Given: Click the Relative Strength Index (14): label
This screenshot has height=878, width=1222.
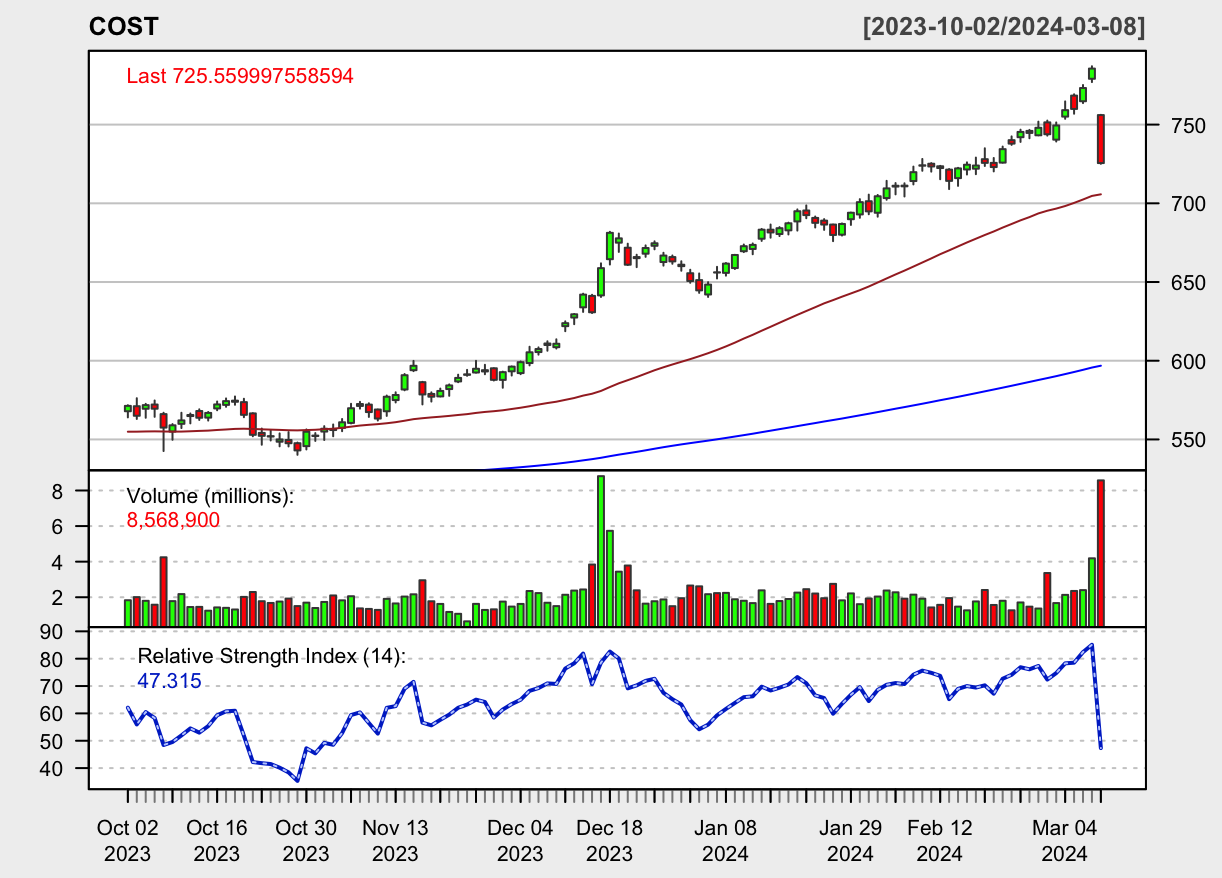Looking at the screenshot, I should point(272,657).
